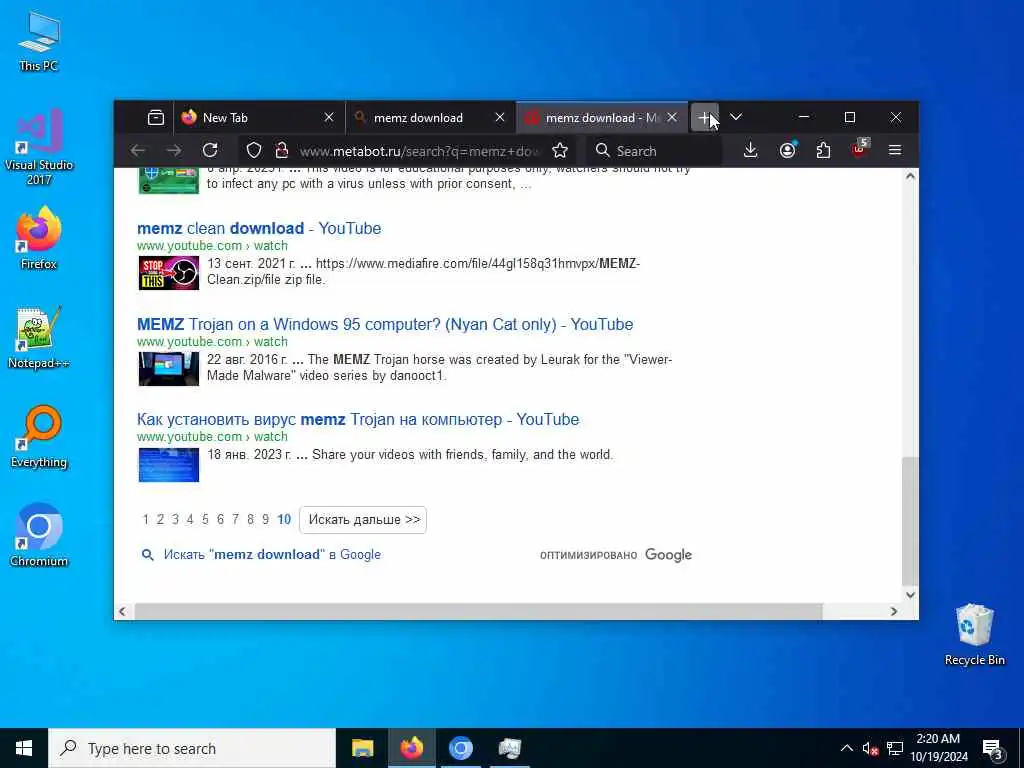Click the uBlock Origin extension icon

tap(860, 149)
